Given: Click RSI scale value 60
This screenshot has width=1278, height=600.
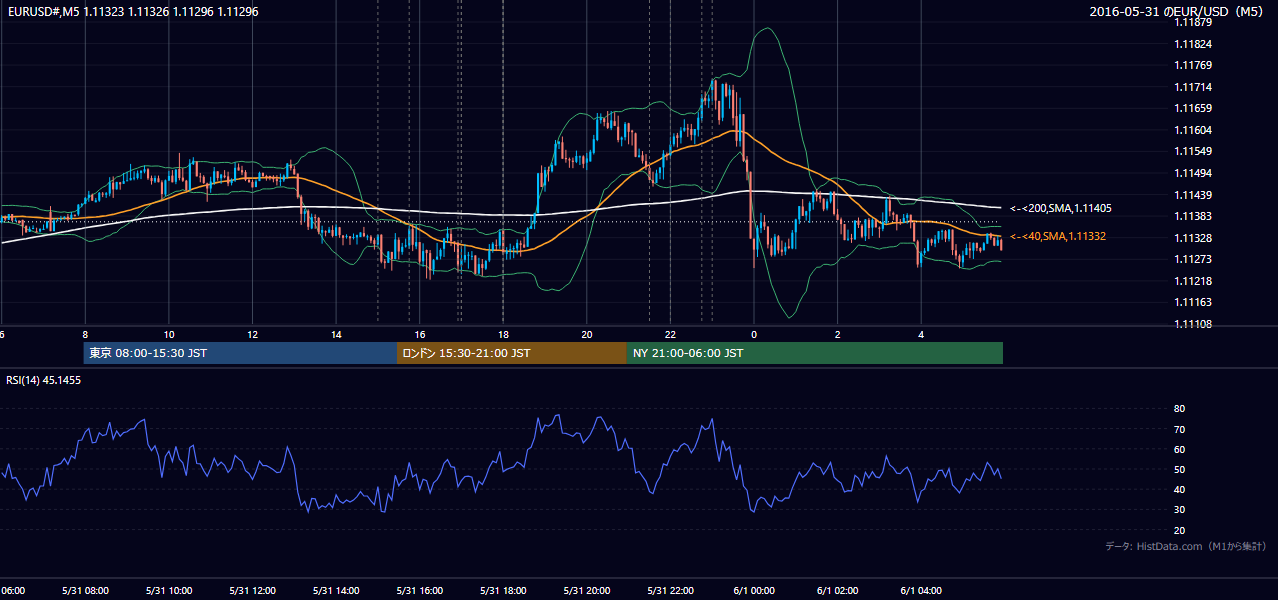Looking at the screenshot, I should point(1179,449).
